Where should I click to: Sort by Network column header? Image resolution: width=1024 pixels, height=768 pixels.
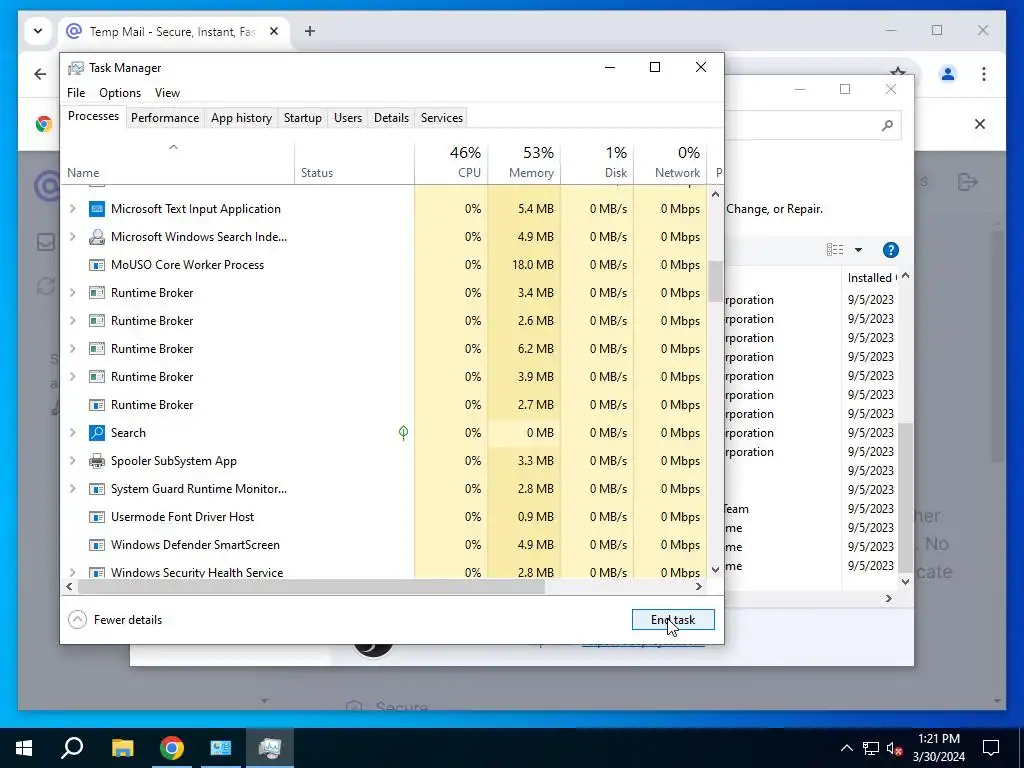coord(670,162)
